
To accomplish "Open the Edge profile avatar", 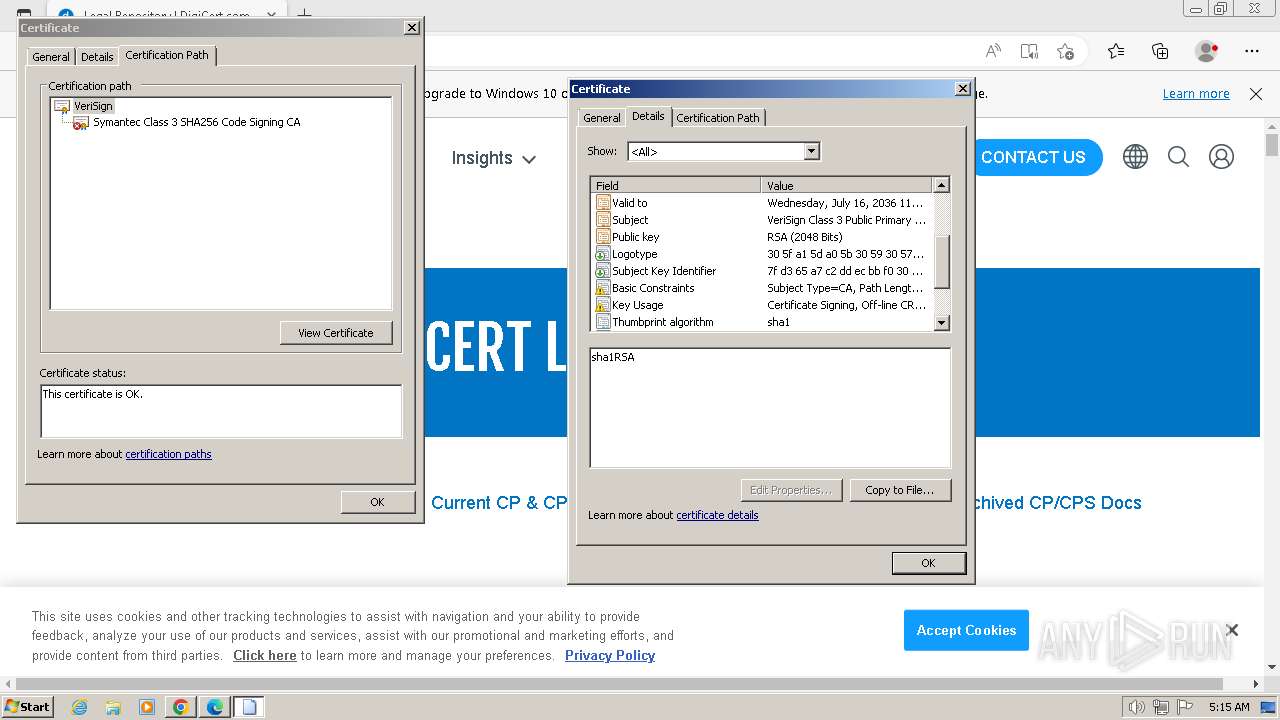I will pos(1207,51).
